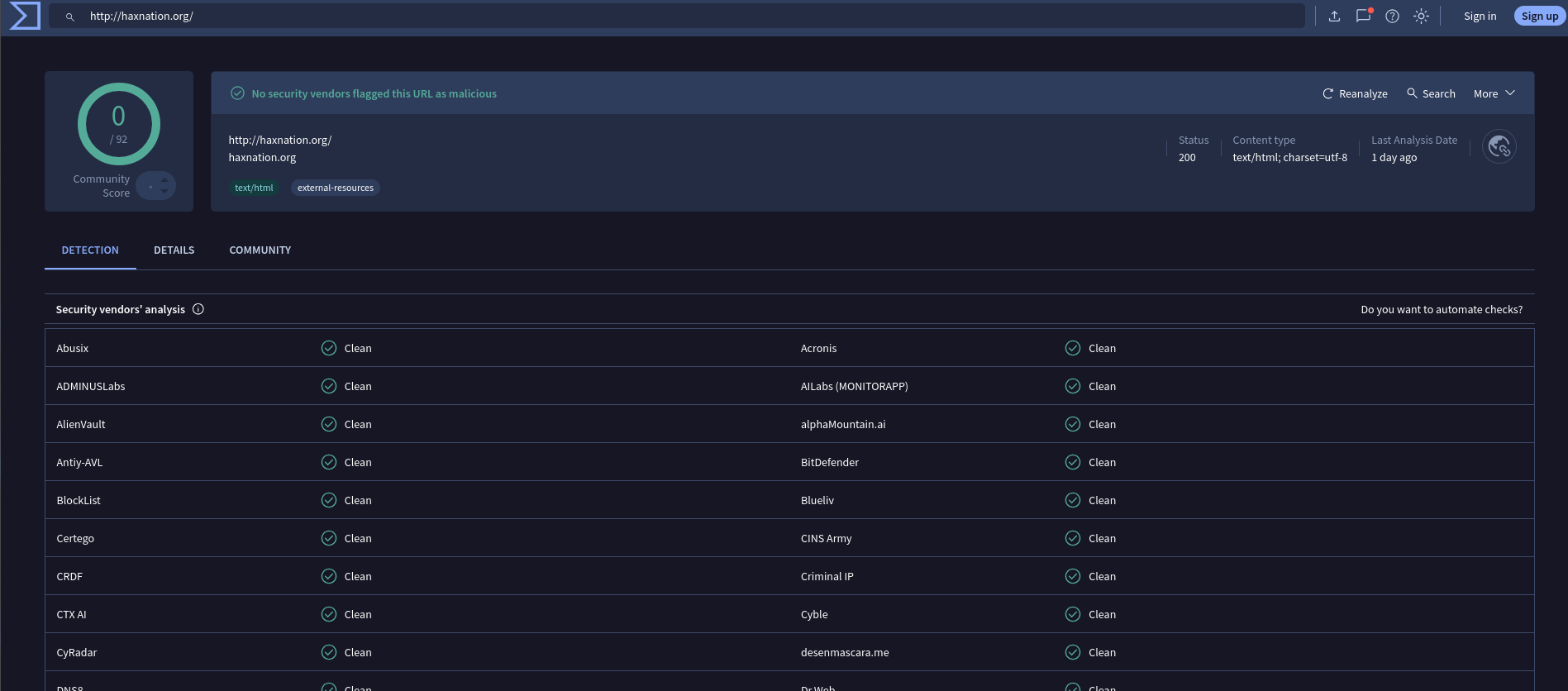The height and width of the screenshot is (691, 1568).
Task: Click the Sign up button
Action: (x=1539, y=16)
